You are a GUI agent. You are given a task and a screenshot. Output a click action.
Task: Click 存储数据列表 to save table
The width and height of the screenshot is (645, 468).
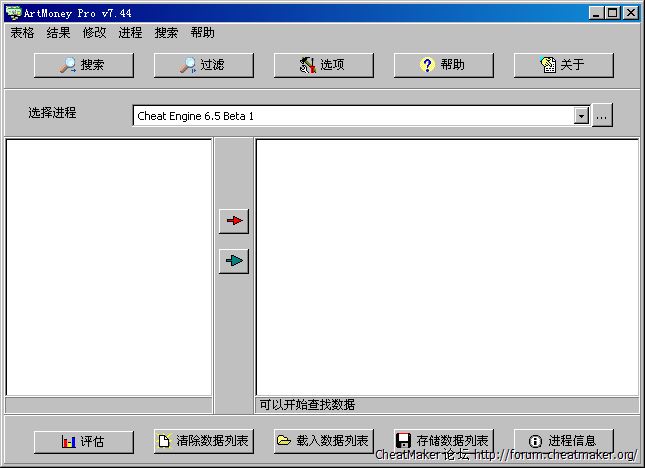coord(443,441)
